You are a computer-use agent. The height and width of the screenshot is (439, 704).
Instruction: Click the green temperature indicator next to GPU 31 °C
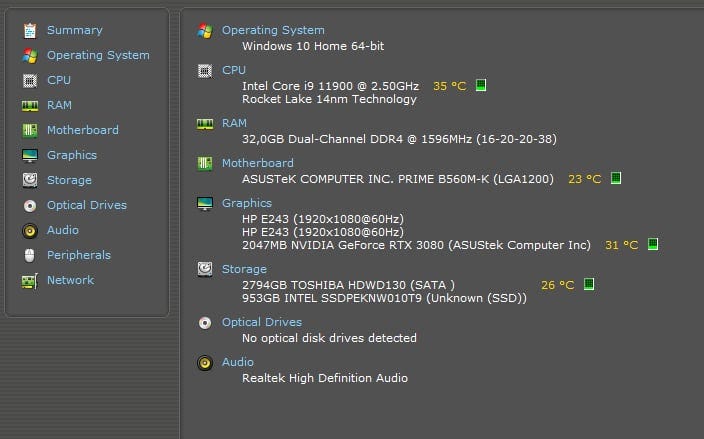coord(653,244)
